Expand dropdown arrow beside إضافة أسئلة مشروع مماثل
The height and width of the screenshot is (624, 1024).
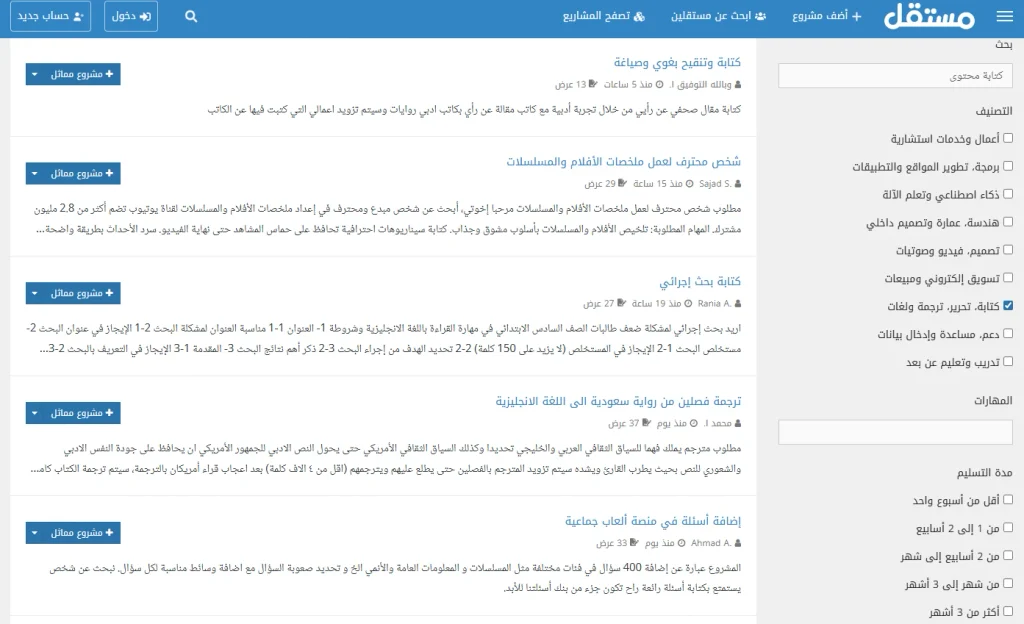click(35, 533)
